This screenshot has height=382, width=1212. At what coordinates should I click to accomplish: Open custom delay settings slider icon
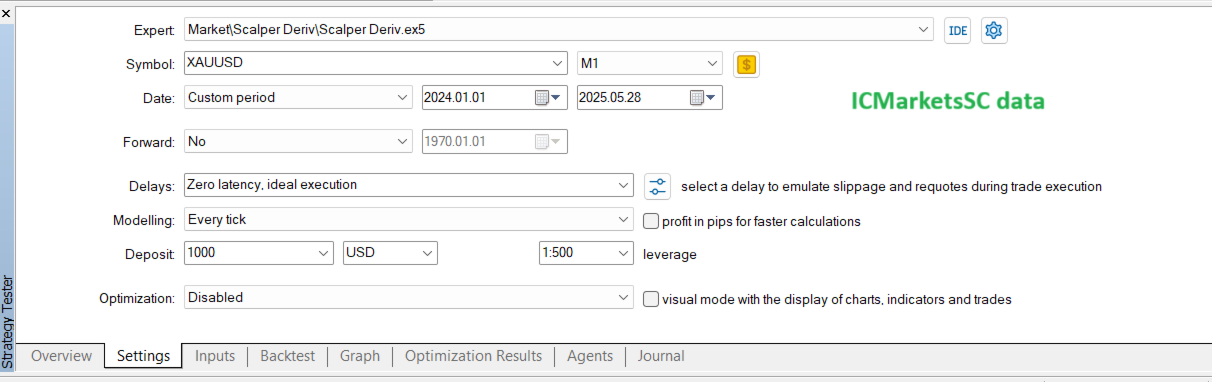657,185
